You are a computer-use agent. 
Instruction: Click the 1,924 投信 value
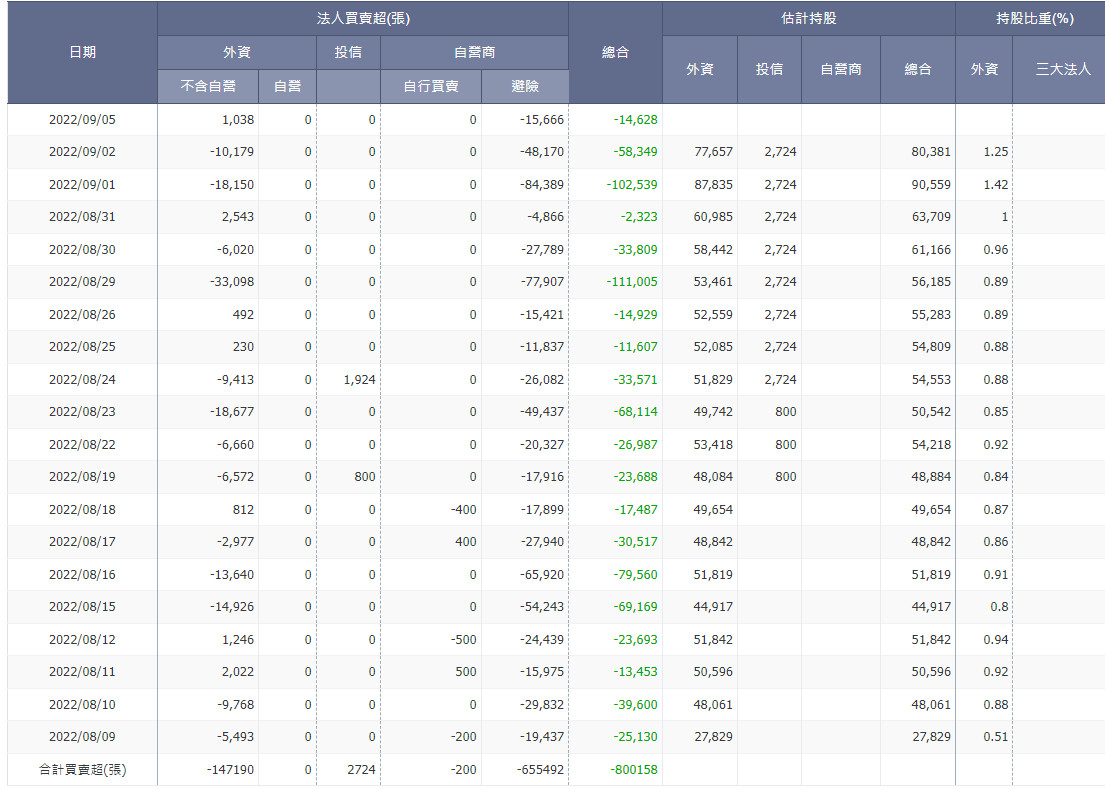(359, 380)
